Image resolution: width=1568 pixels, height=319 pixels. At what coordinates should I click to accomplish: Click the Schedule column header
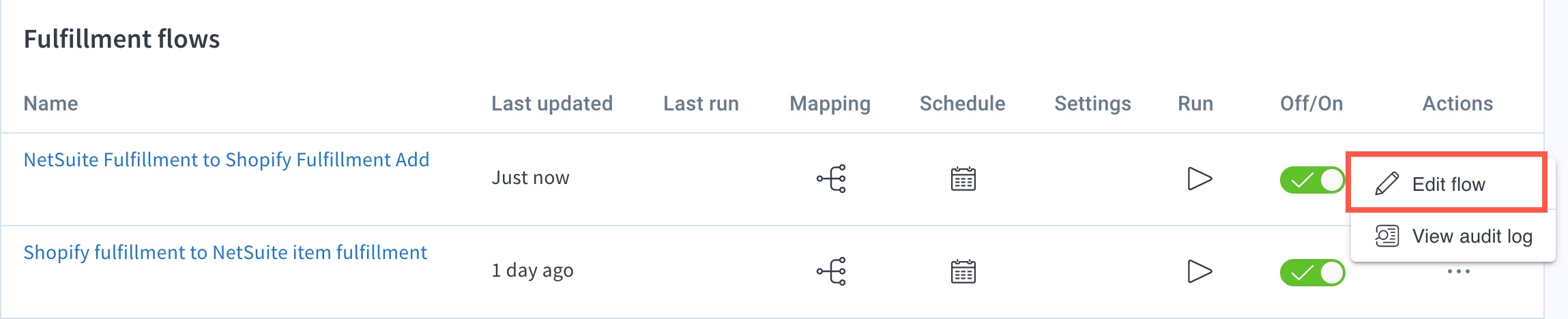[962, 104]
